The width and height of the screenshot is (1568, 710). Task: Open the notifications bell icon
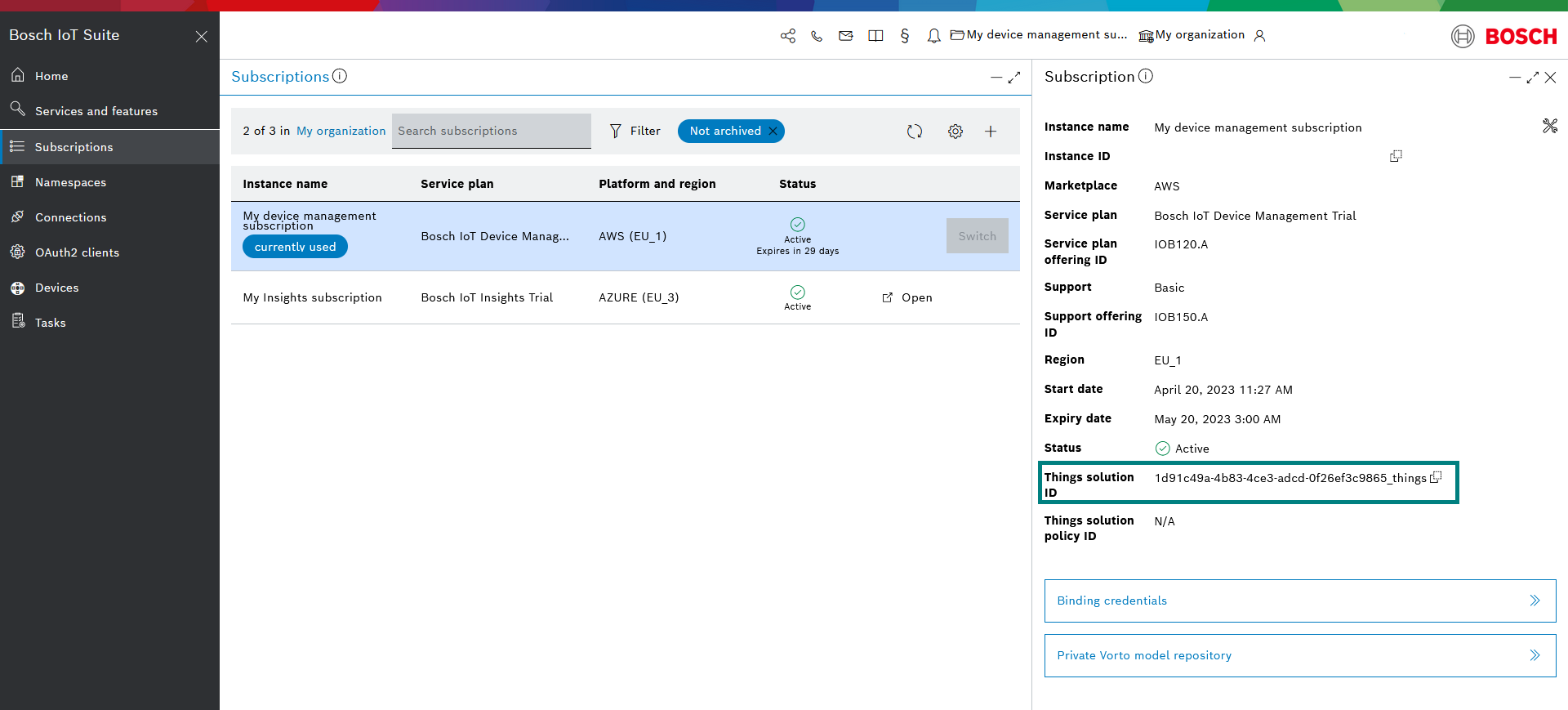(933, 36)
